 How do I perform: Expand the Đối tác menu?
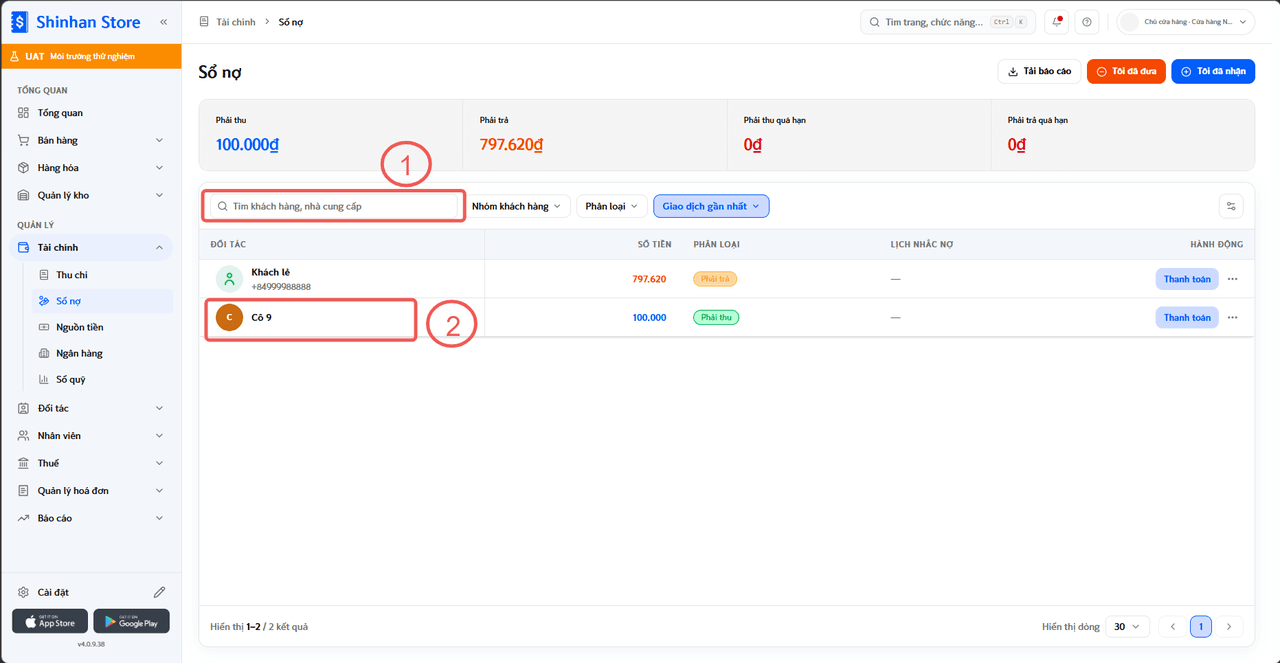[x=91, y=408]
